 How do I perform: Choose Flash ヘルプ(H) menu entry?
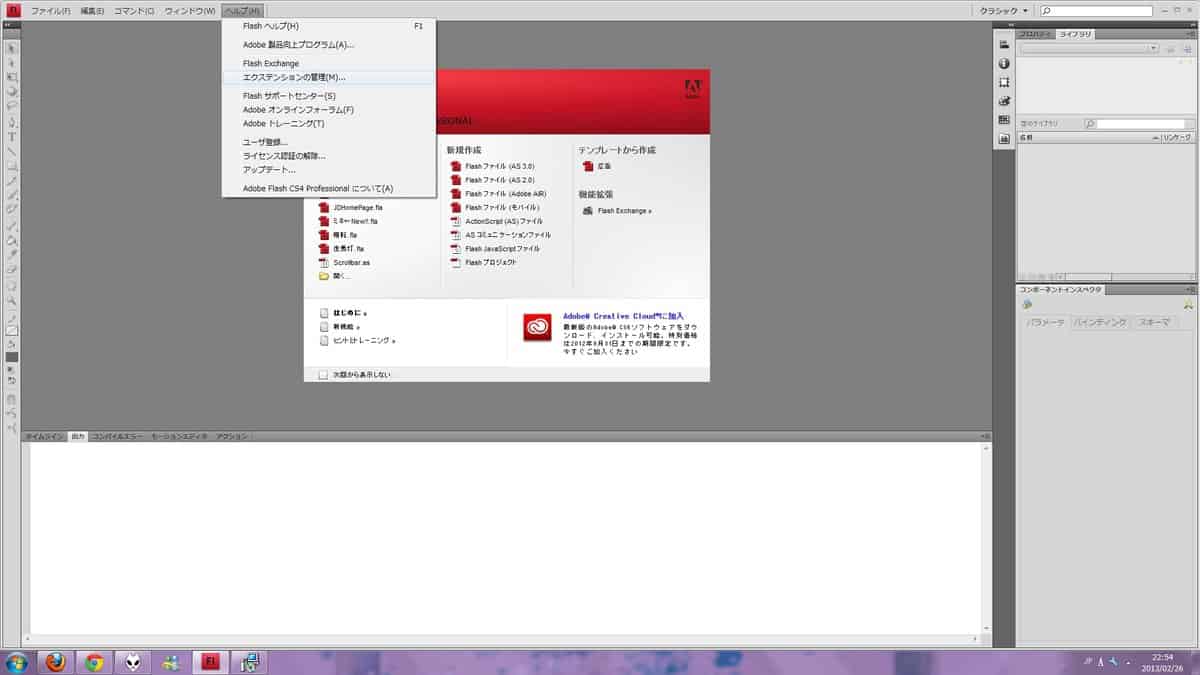[x=329, y=26]
